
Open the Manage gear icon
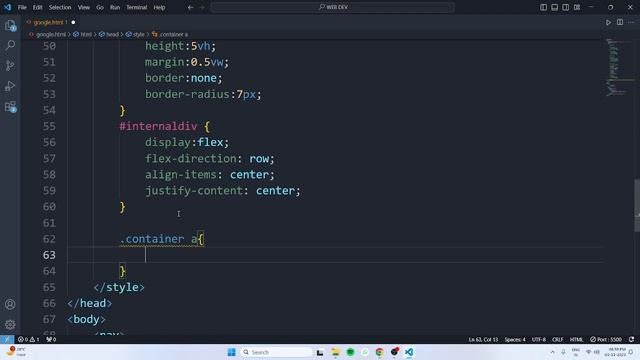10,324
